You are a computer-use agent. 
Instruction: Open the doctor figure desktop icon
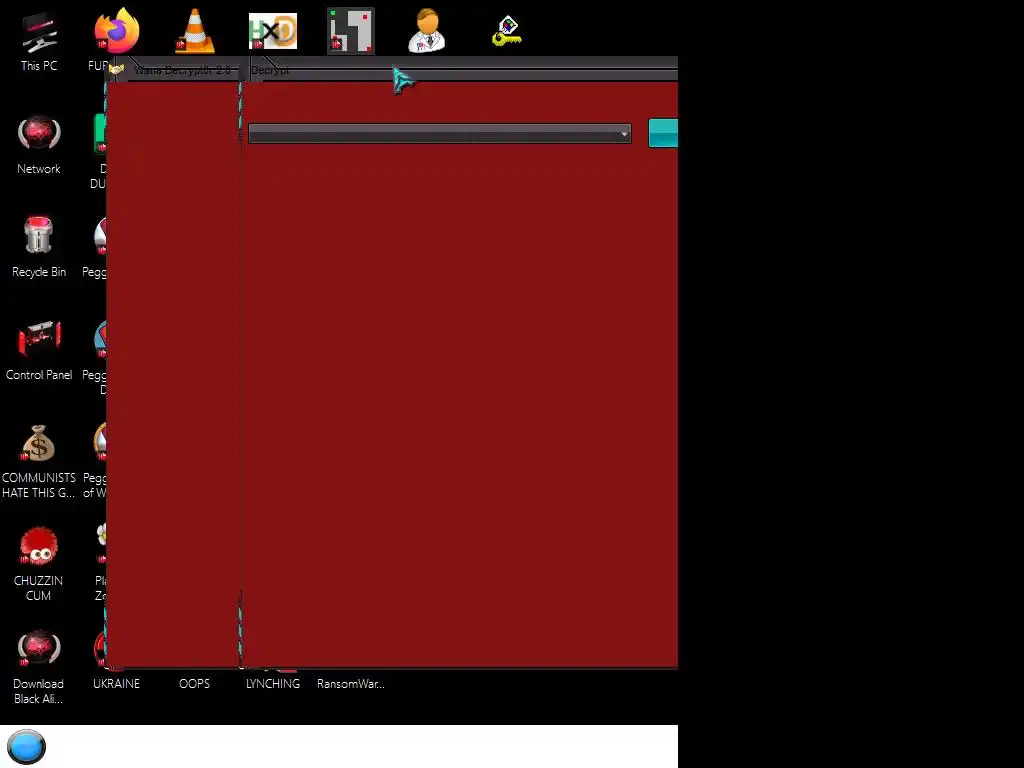point(427,31)
